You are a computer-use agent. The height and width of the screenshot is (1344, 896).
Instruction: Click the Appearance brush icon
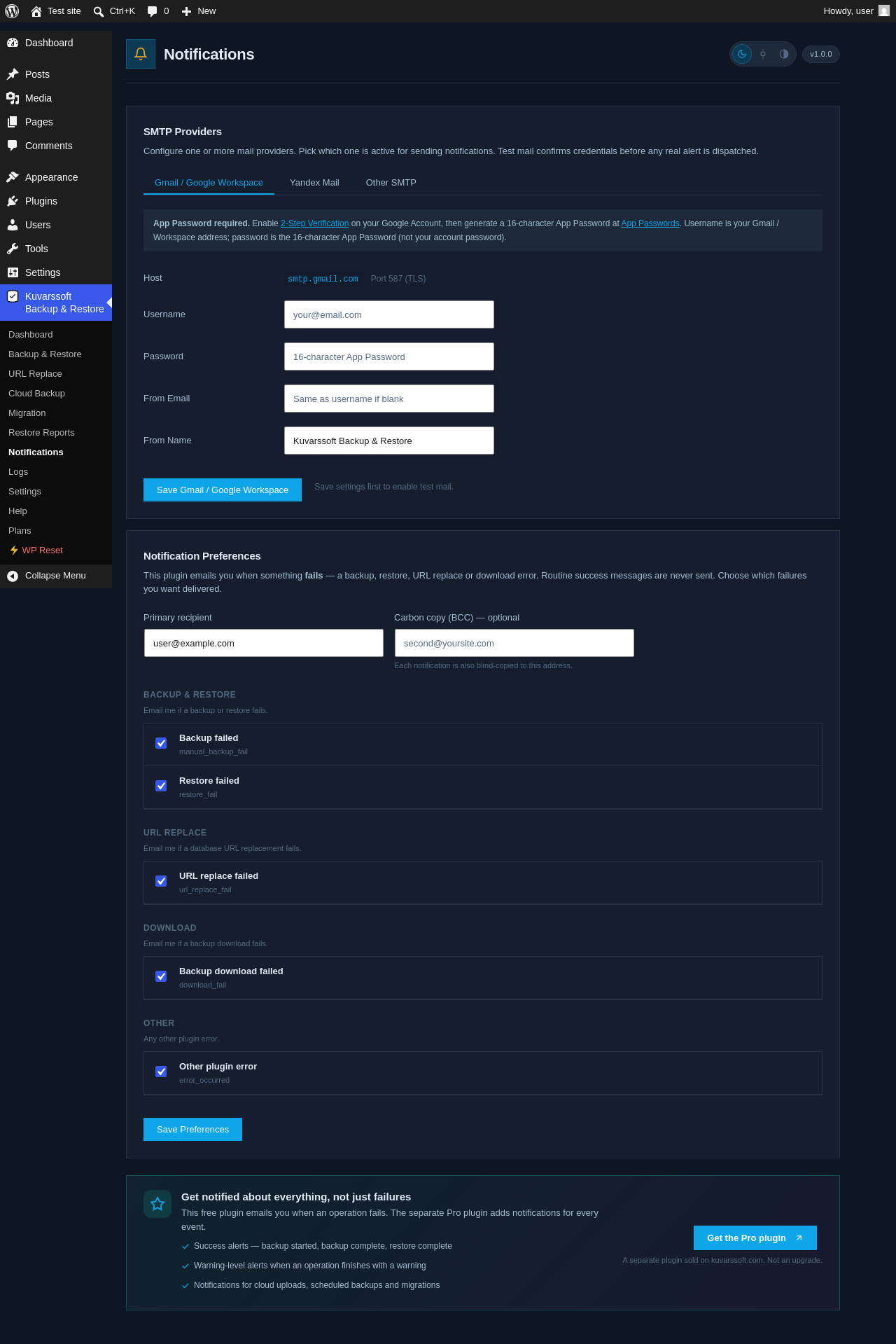[x=13, y=177]
